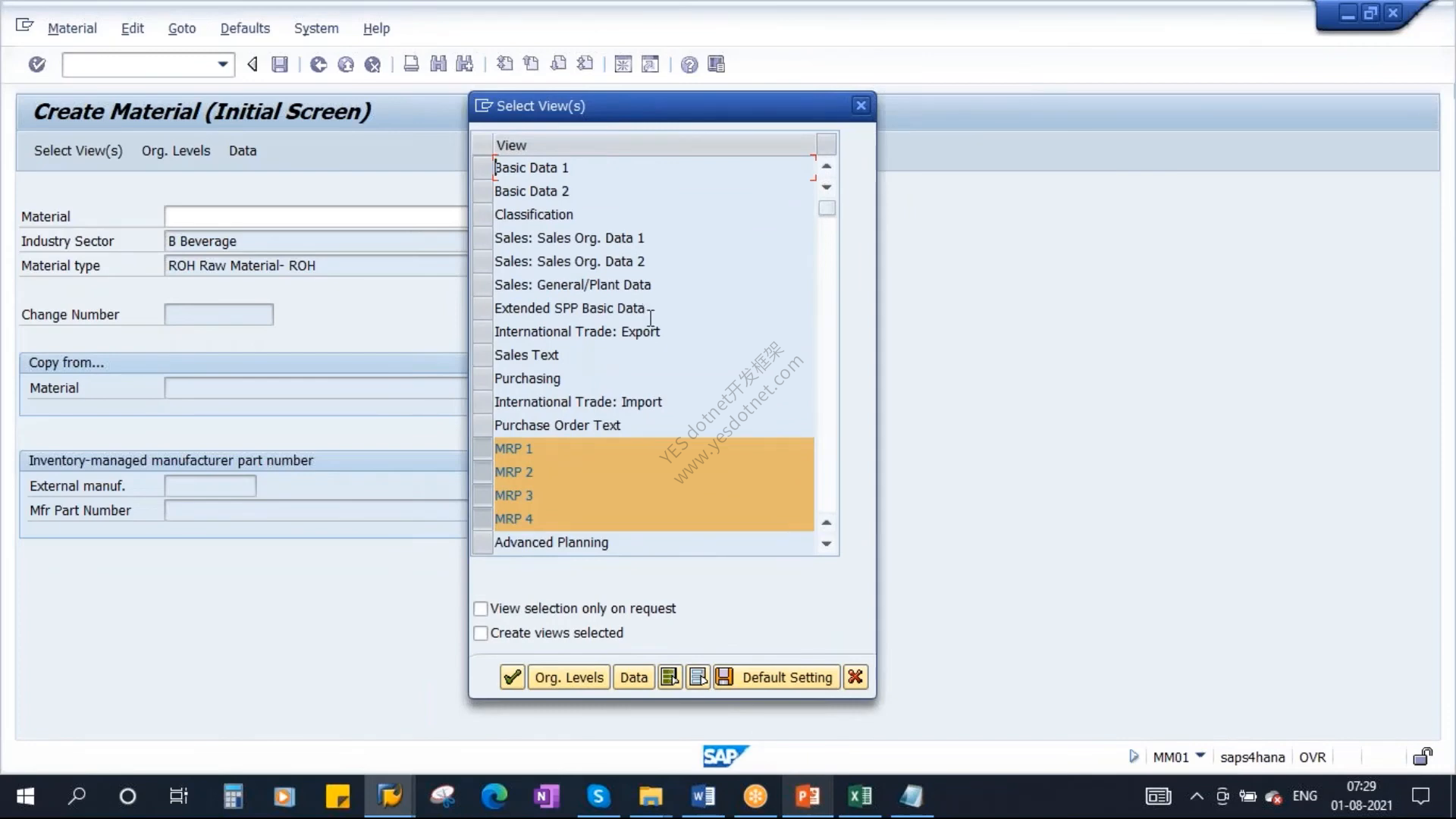Open the Material type dropdown field
Screen dimensions: 1456x819
(x=315, y=265)
